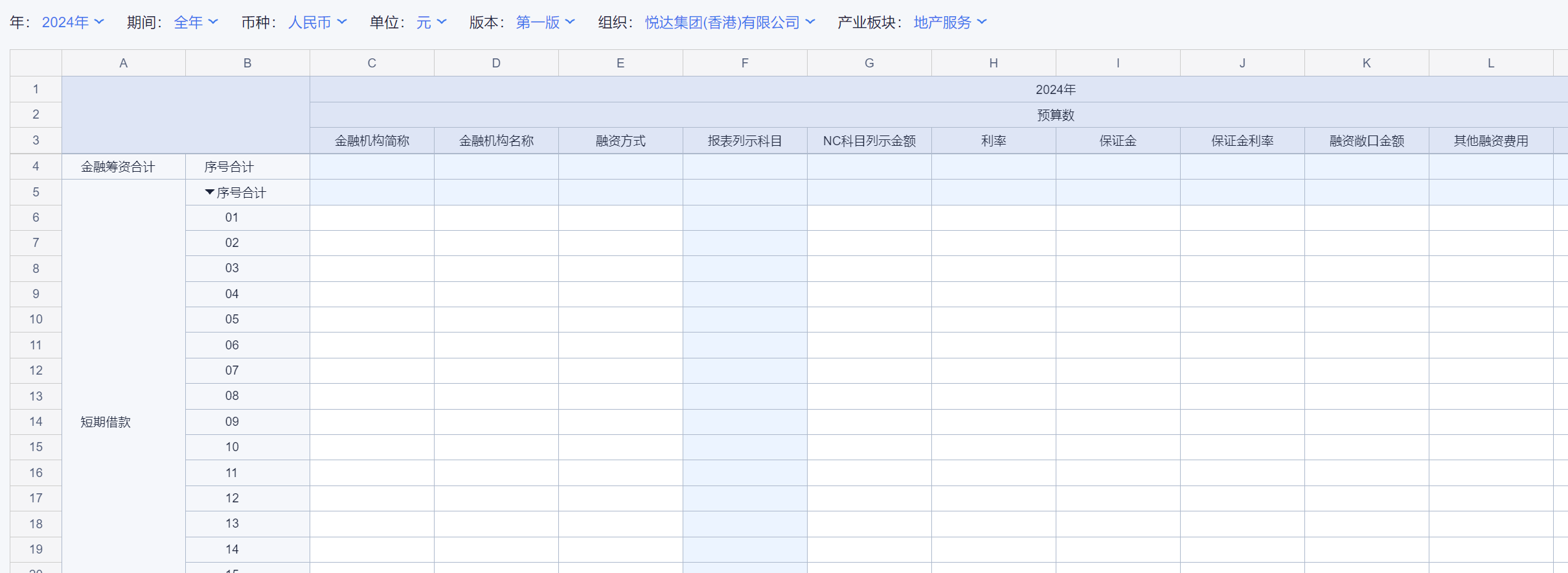Click 金融机构名称 cell for row 05
Viewport: 1568px width, 573px height.
(x=496, y=320)
